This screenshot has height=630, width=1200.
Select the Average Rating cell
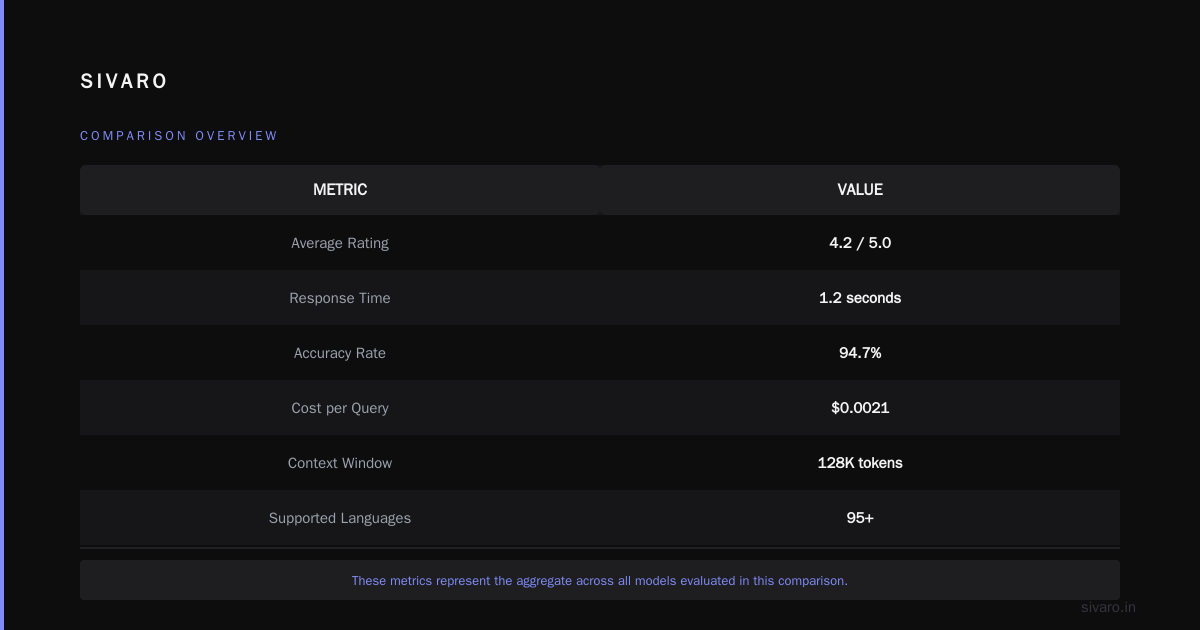point(340,243)
